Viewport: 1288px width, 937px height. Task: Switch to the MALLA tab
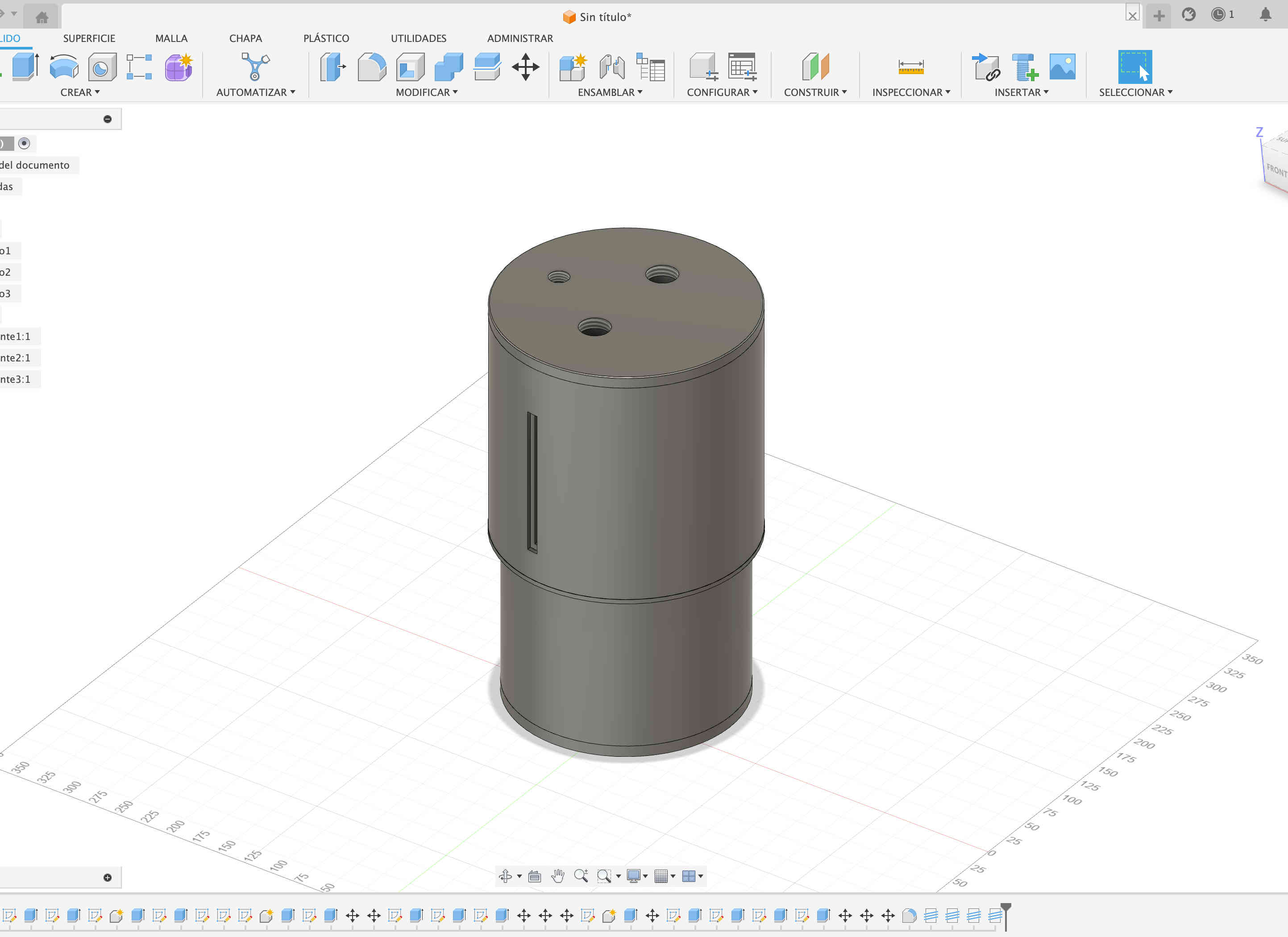coord(171,38)
